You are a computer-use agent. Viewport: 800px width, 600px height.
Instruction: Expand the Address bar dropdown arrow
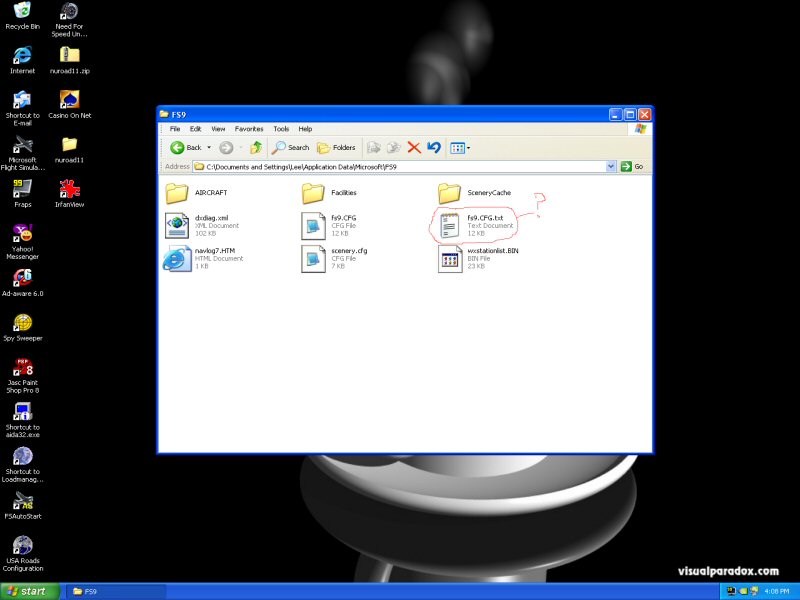(609, 166)
